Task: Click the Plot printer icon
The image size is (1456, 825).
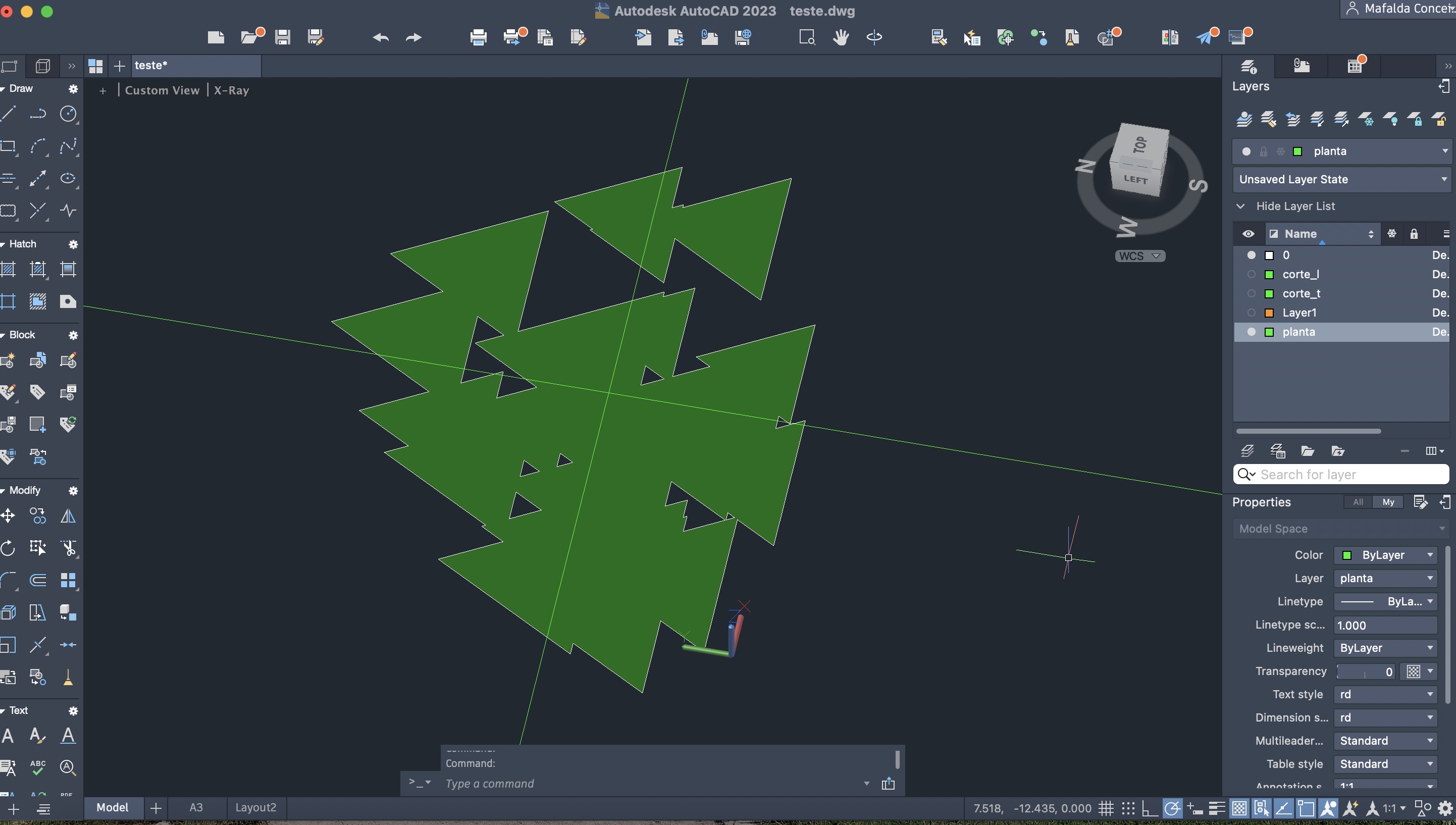Action: [x=478, y=37]
